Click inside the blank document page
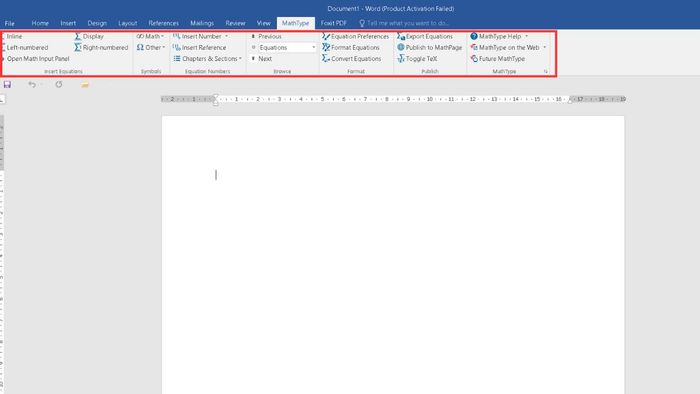Image resolution: width=700 pixels, height=394 pixels. (393, 254)
